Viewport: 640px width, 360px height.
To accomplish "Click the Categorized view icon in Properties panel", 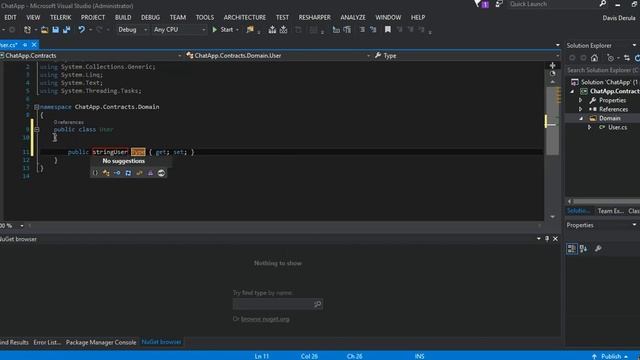I will (572, 249).
